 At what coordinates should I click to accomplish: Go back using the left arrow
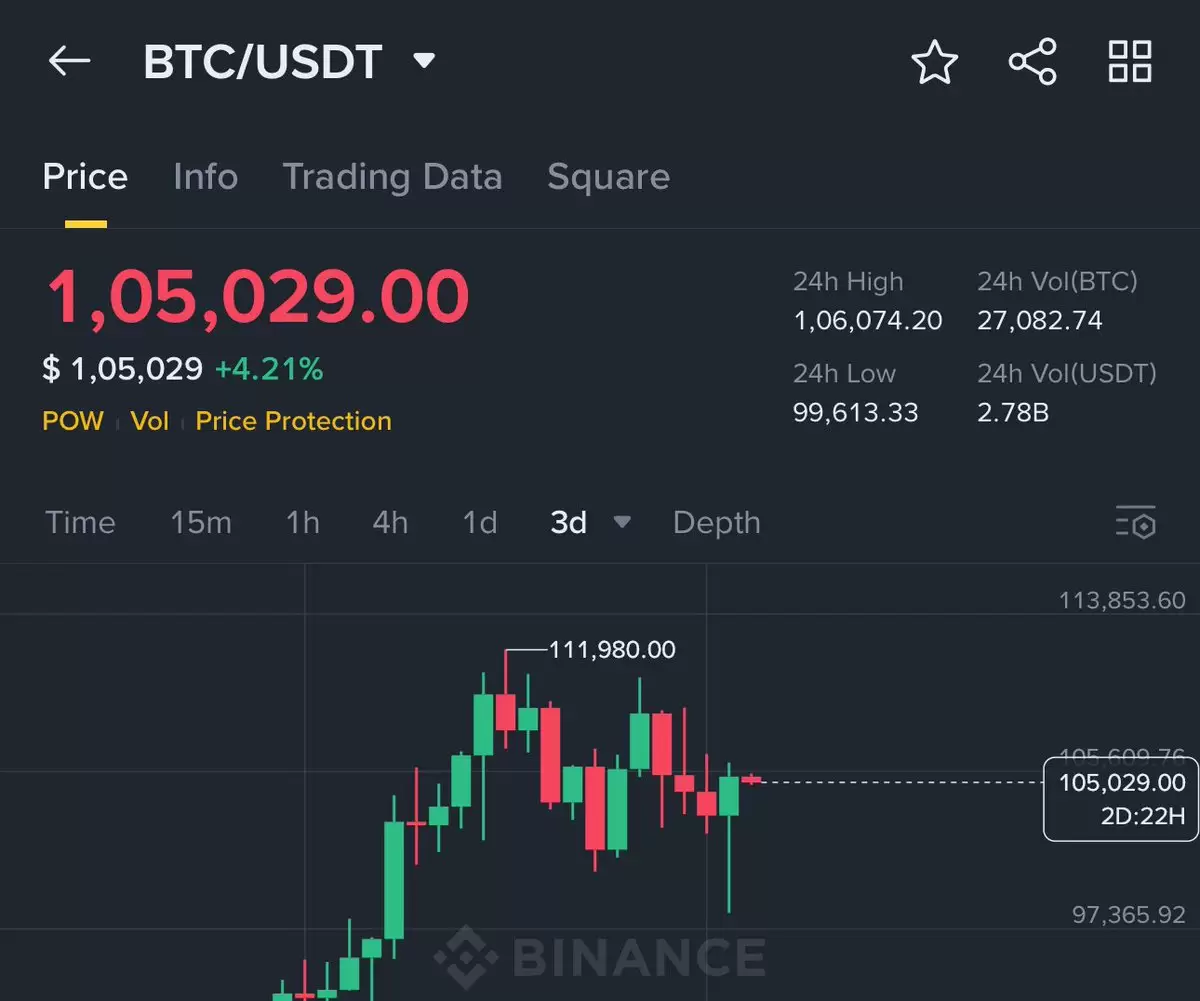[70, 62]
